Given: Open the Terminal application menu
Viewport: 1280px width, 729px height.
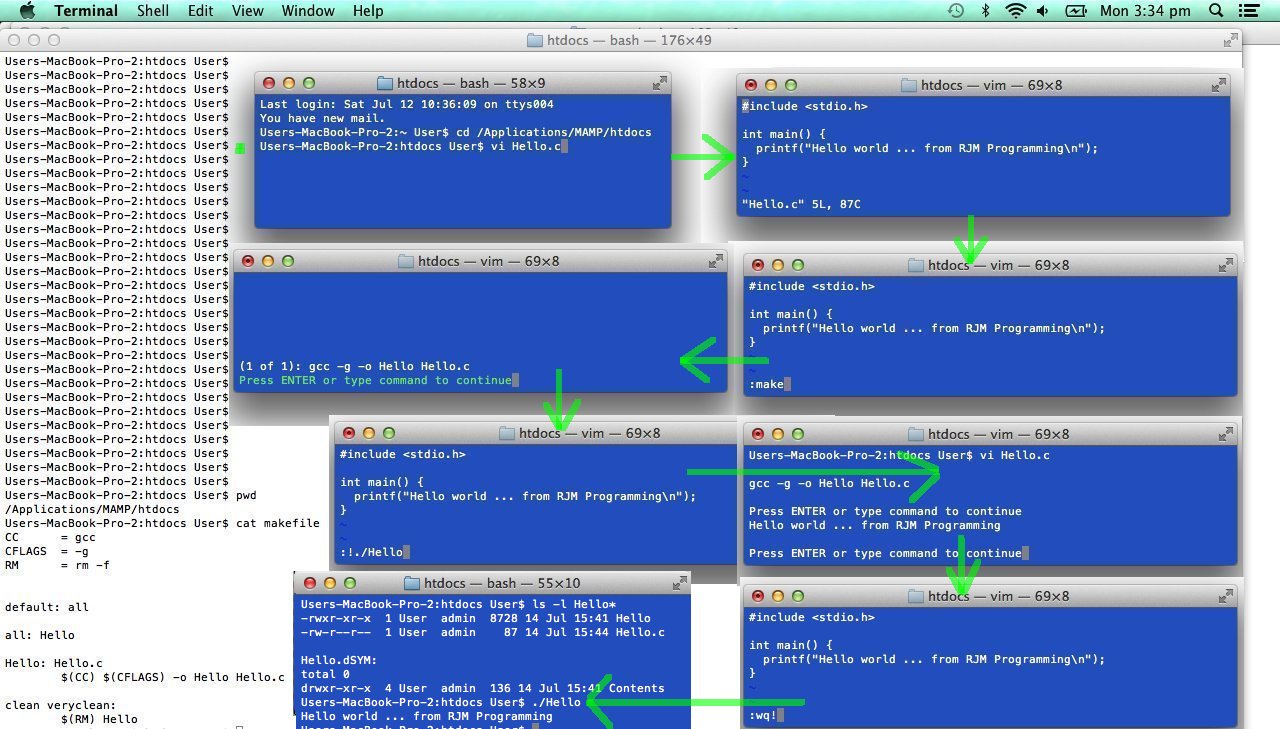Looking at the screenshot, I should tap(86, 11).
